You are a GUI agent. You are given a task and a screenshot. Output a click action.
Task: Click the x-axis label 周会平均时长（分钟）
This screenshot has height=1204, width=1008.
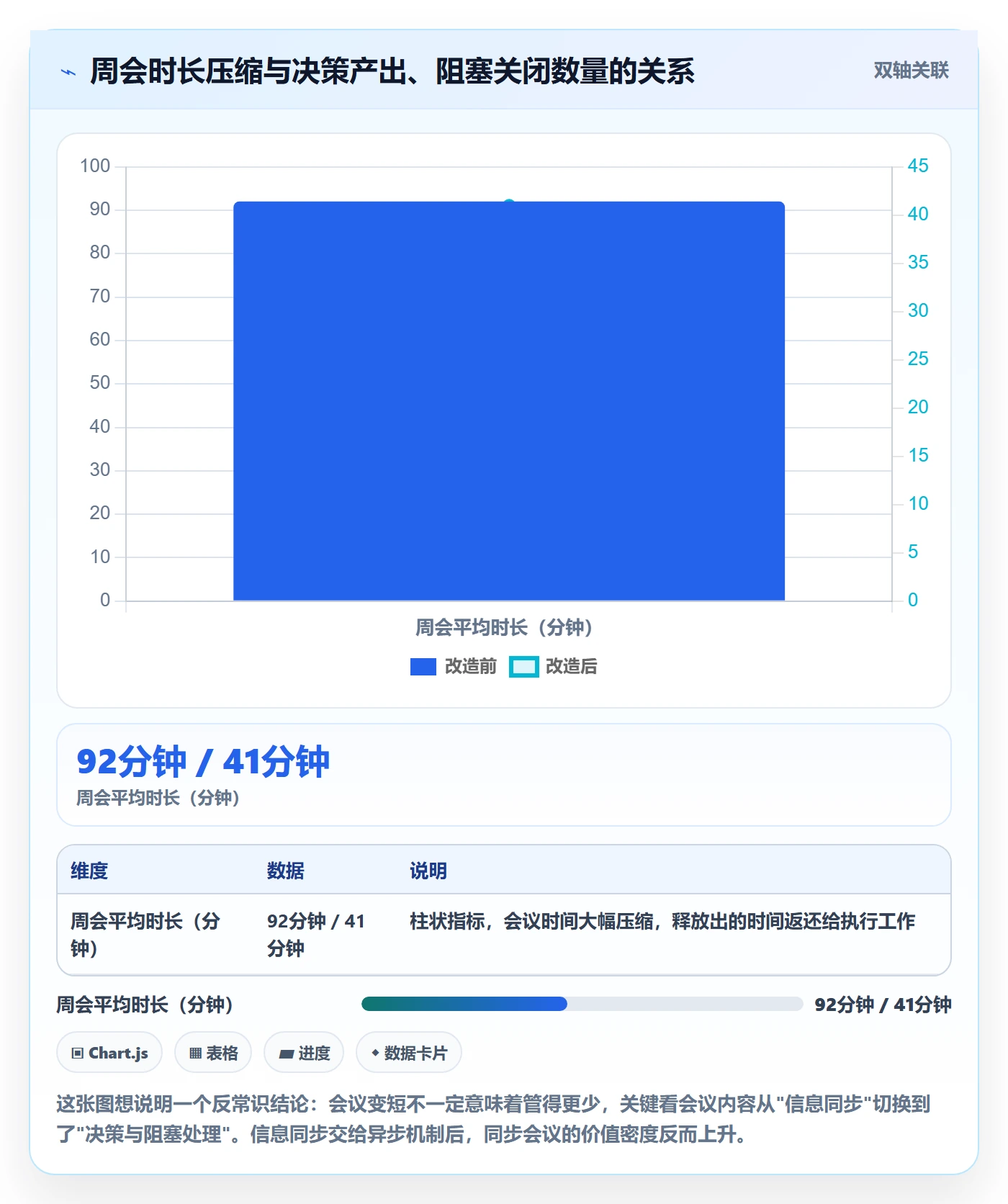[504, 628]
